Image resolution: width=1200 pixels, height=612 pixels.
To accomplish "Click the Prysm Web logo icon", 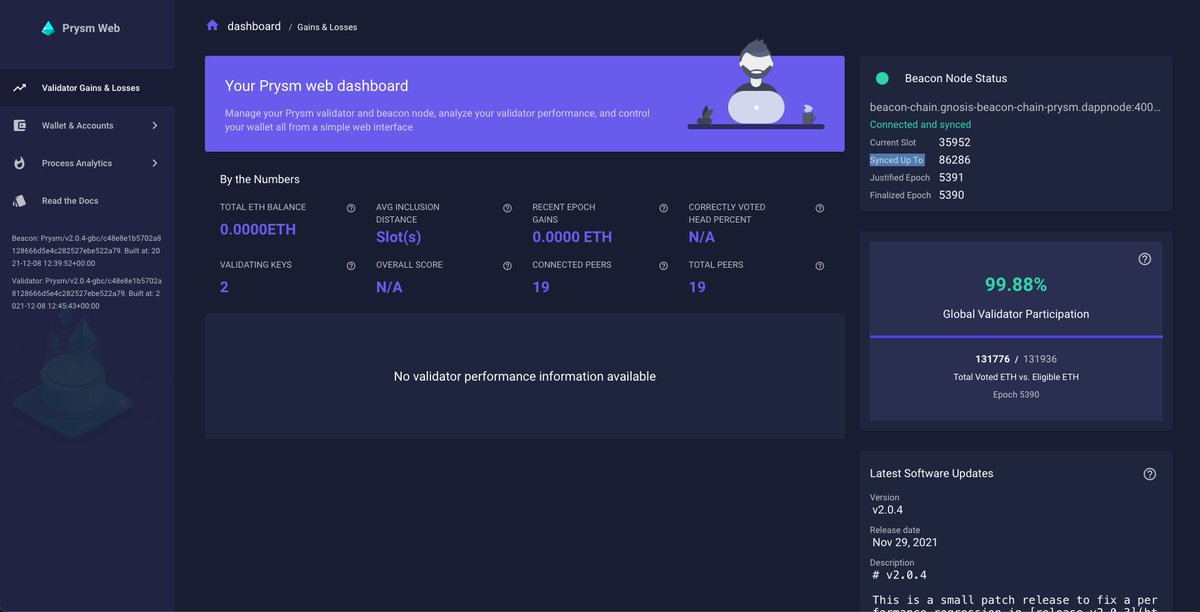I will tap(48, 28).
